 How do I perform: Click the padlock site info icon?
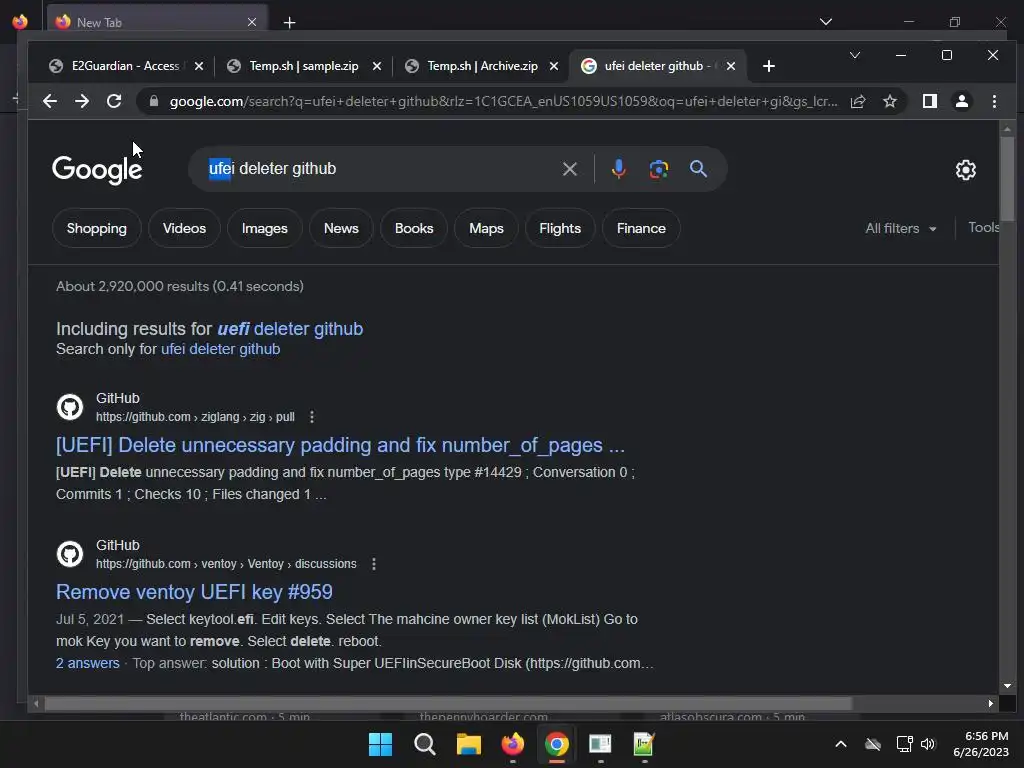(x=153, y=101)
